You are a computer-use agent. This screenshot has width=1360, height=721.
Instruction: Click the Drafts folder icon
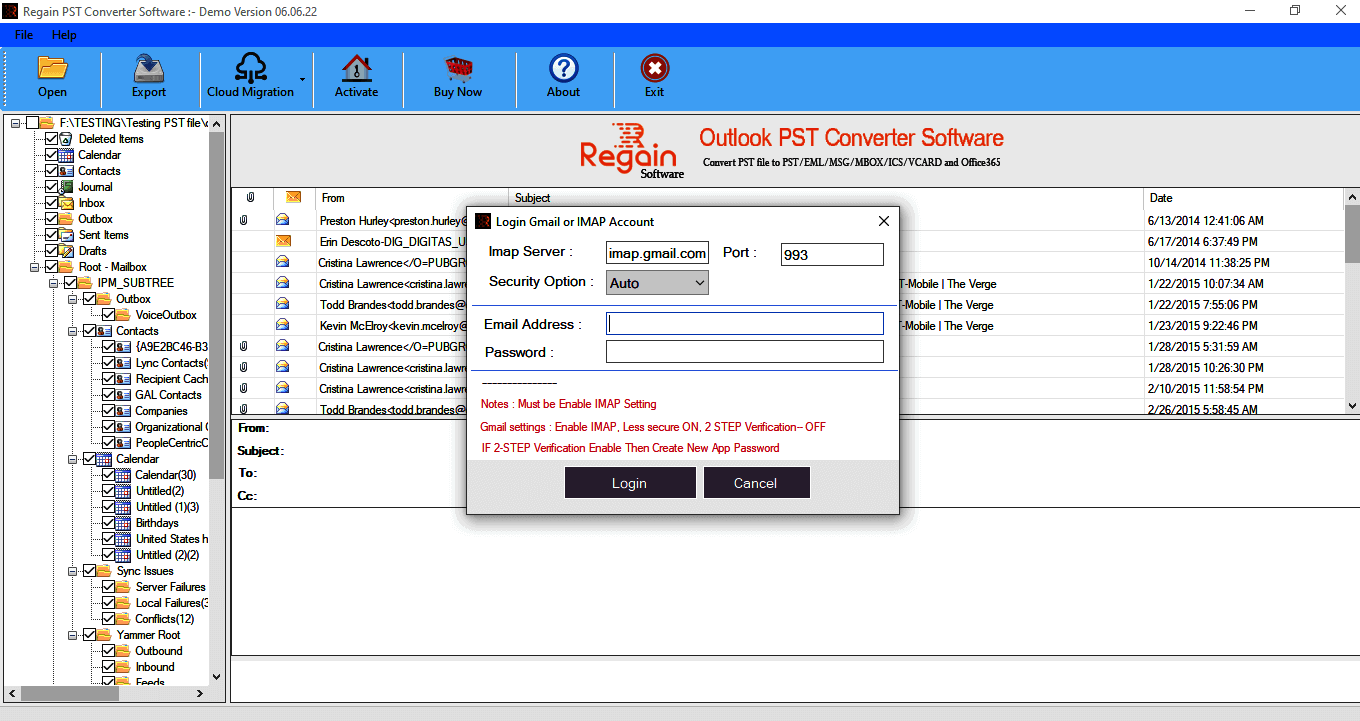coord(68,251)
